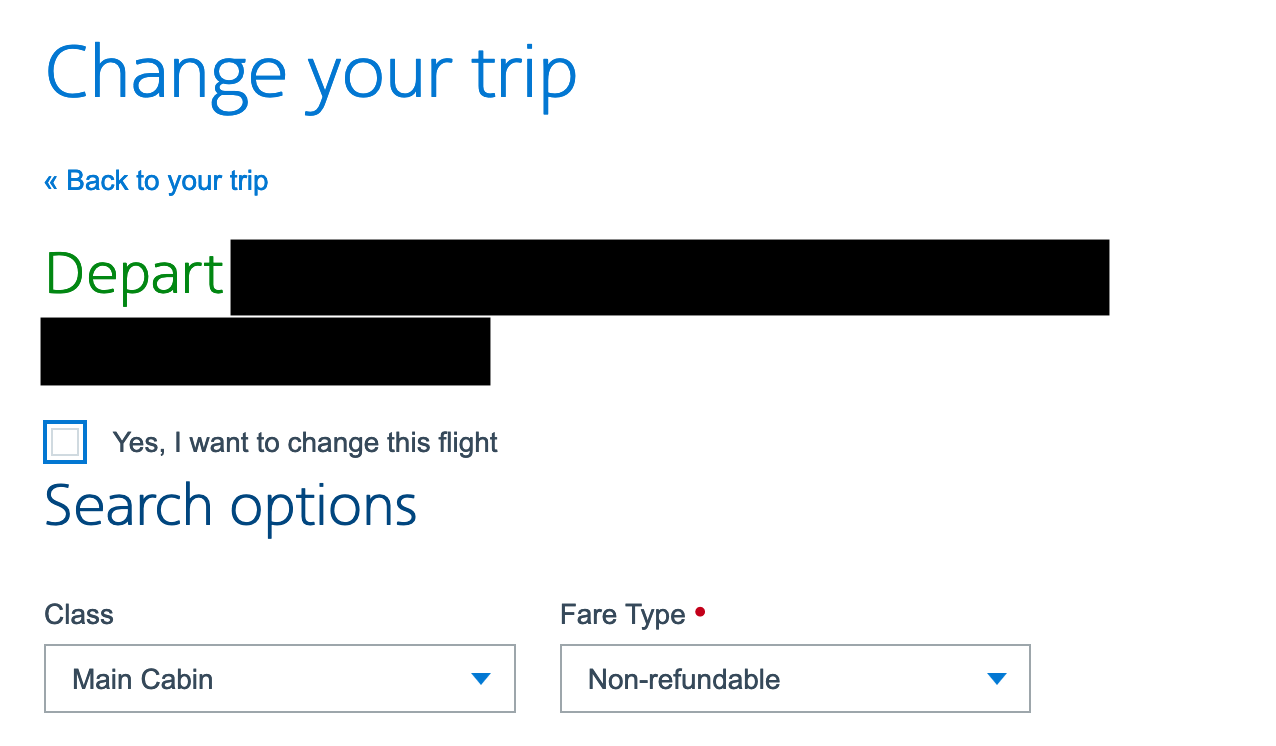Click the back-arrow chevrons before 'Back to your trip'
Viewport: 1276px width, 746px height.
pyautogui.click(x=50, y=181)
